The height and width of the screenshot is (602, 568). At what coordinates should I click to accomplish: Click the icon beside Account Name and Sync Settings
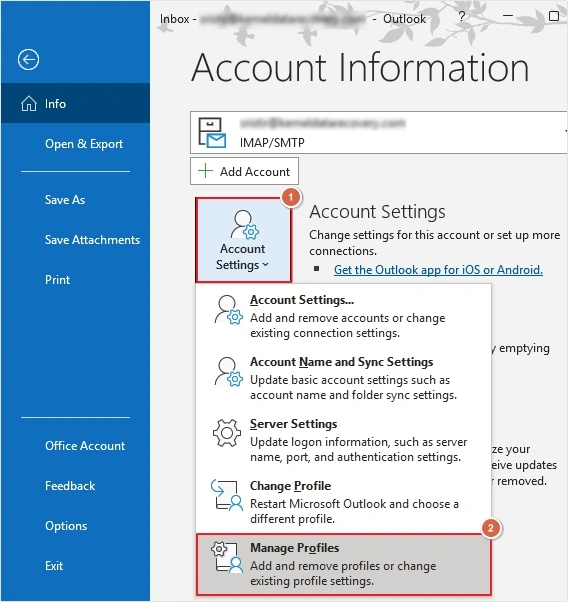point(229,372)
